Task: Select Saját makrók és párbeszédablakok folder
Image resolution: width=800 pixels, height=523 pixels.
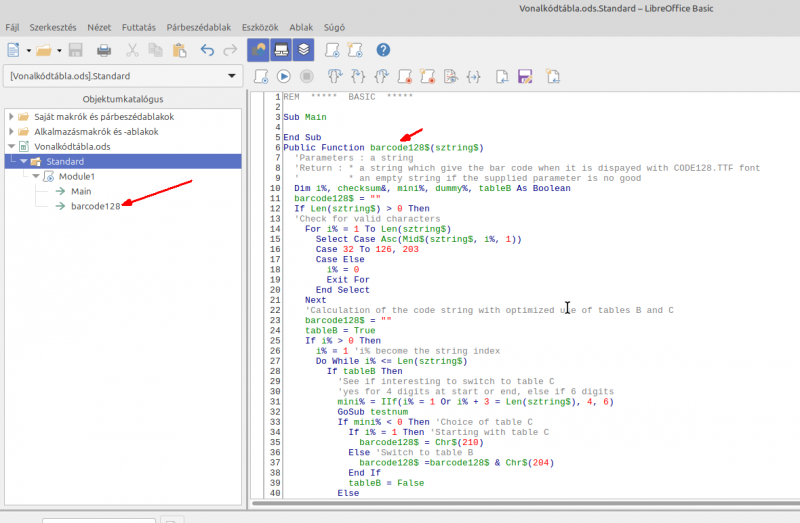Action: pyautogui.click(x=104, y=117)
